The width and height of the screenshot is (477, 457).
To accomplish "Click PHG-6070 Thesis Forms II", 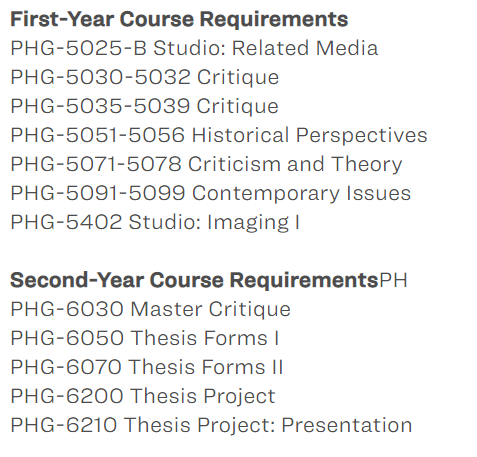I will [147, 367].
